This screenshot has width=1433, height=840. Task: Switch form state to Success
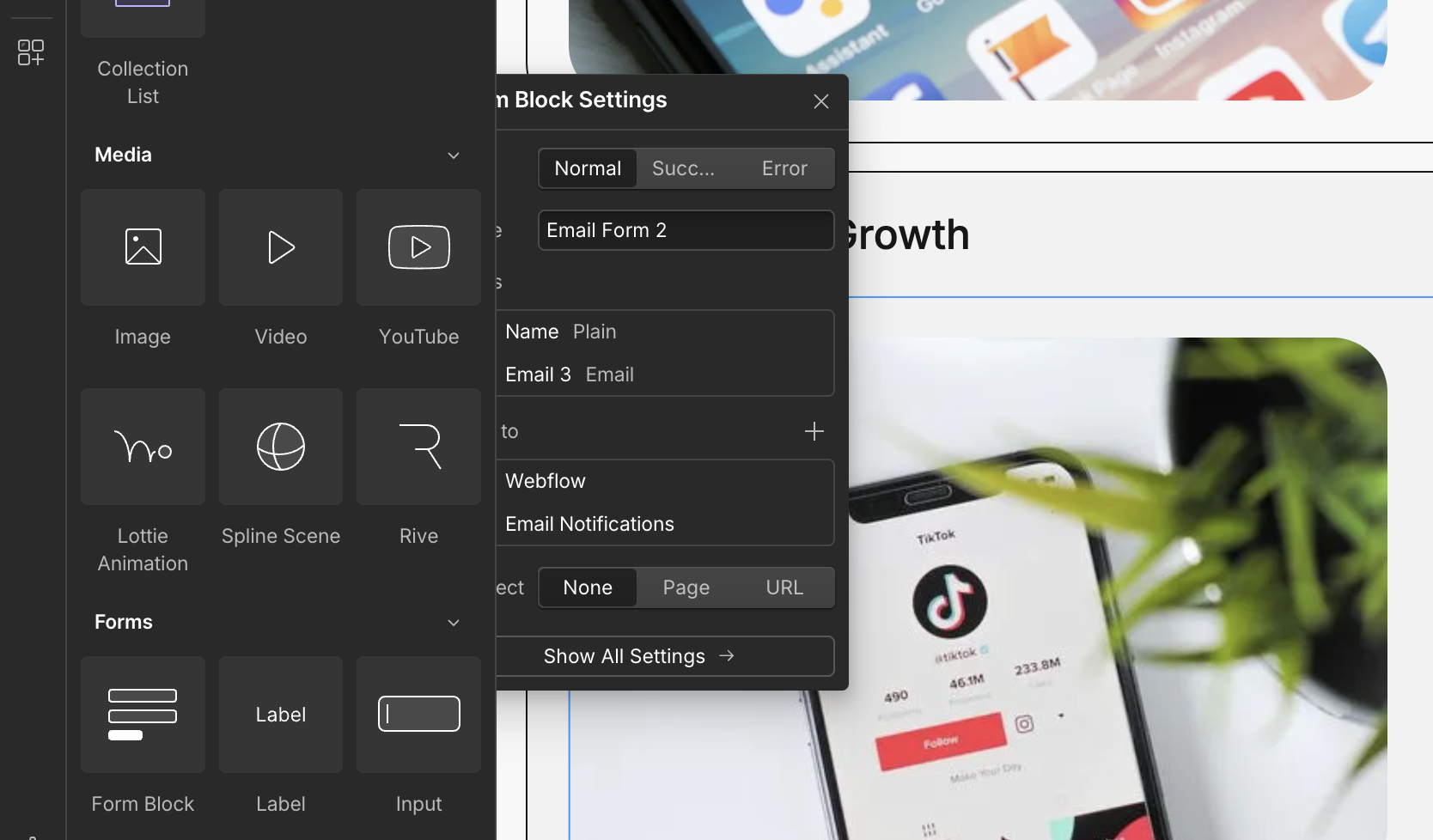683,168
